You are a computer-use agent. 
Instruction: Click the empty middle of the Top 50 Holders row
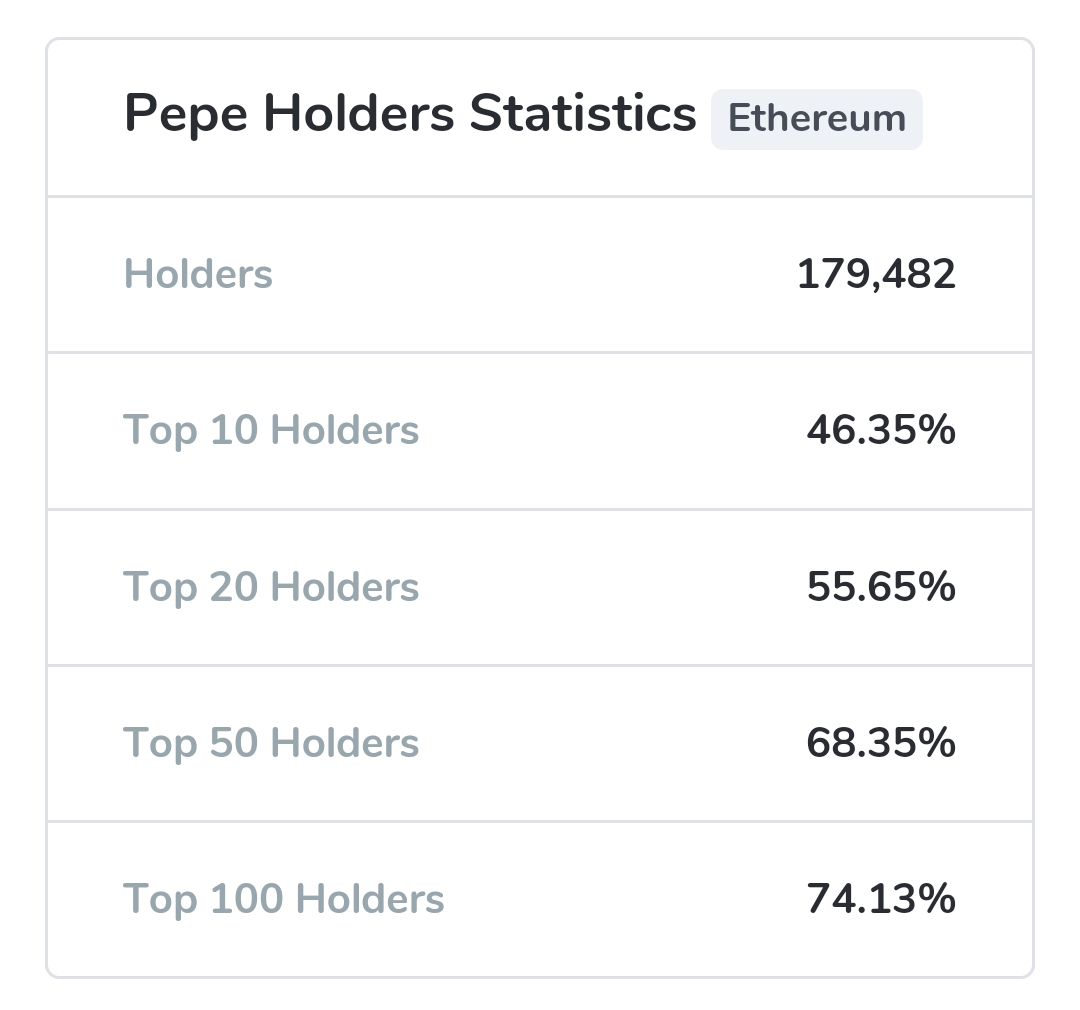(x=610, y=743)
